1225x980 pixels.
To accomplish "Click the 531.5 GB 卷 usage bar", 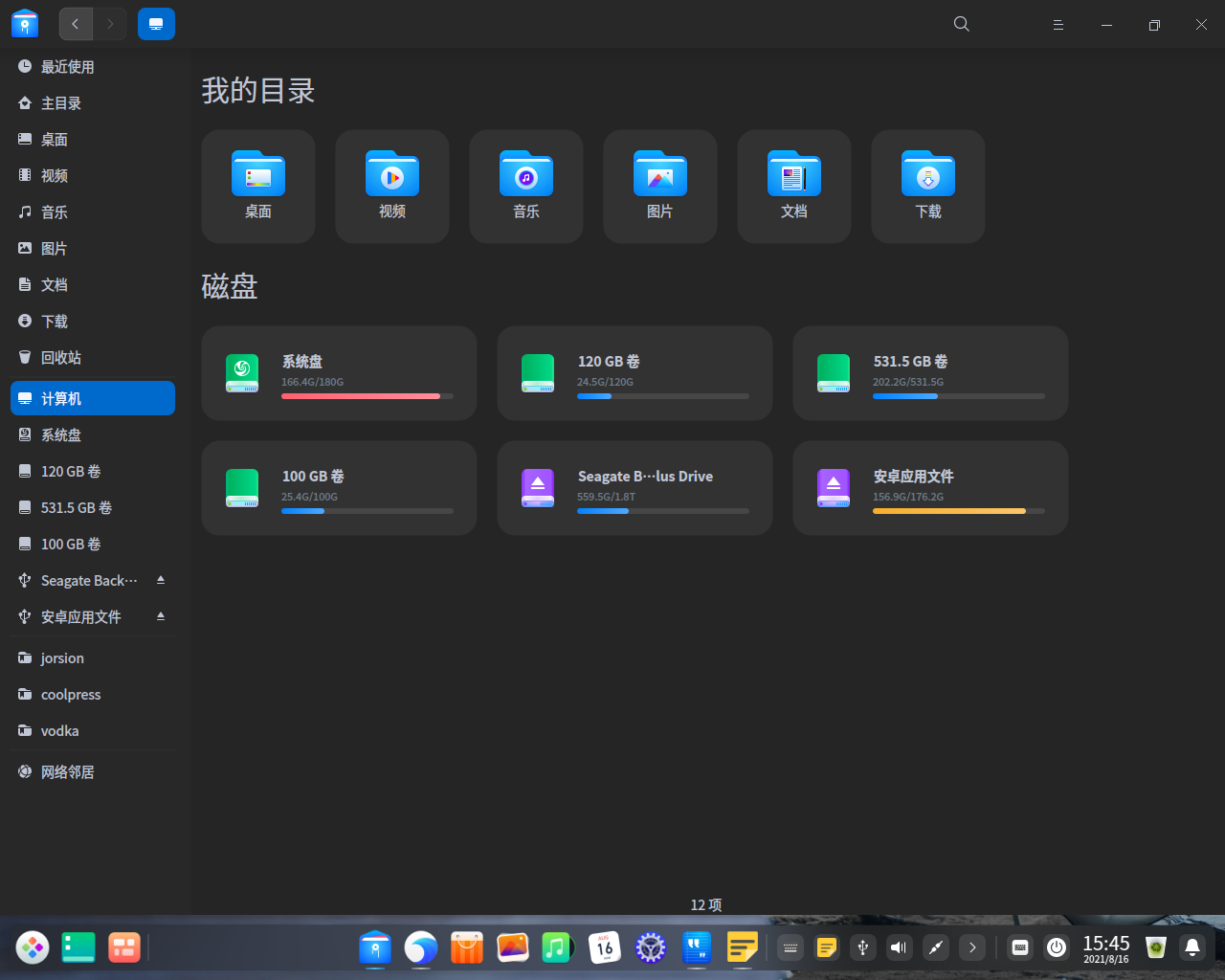I will coord(958,396).
